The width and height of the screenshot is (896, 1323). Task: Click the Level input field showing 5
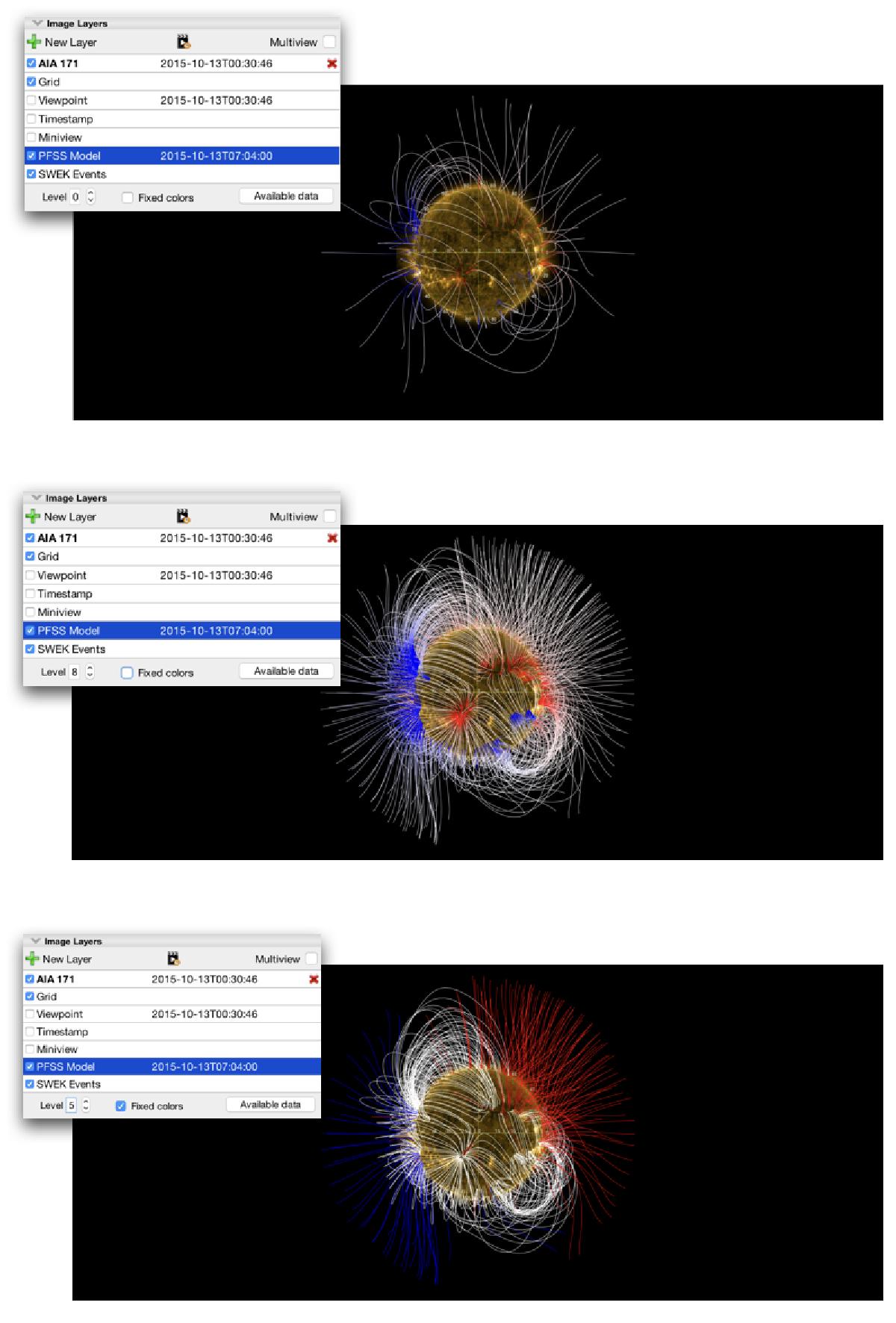[72, 1106]
